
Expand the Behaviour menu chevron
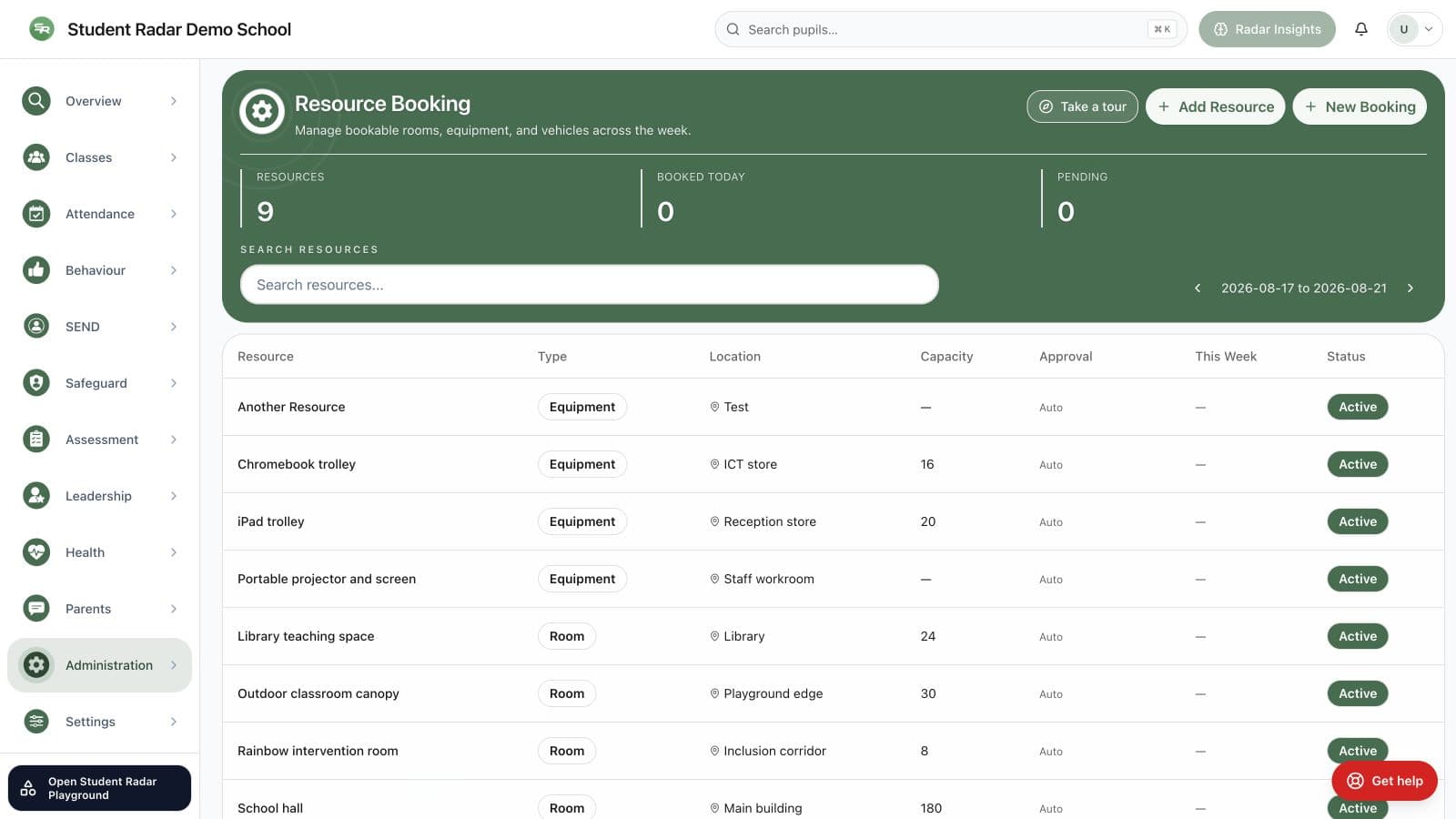coord(174,270)
